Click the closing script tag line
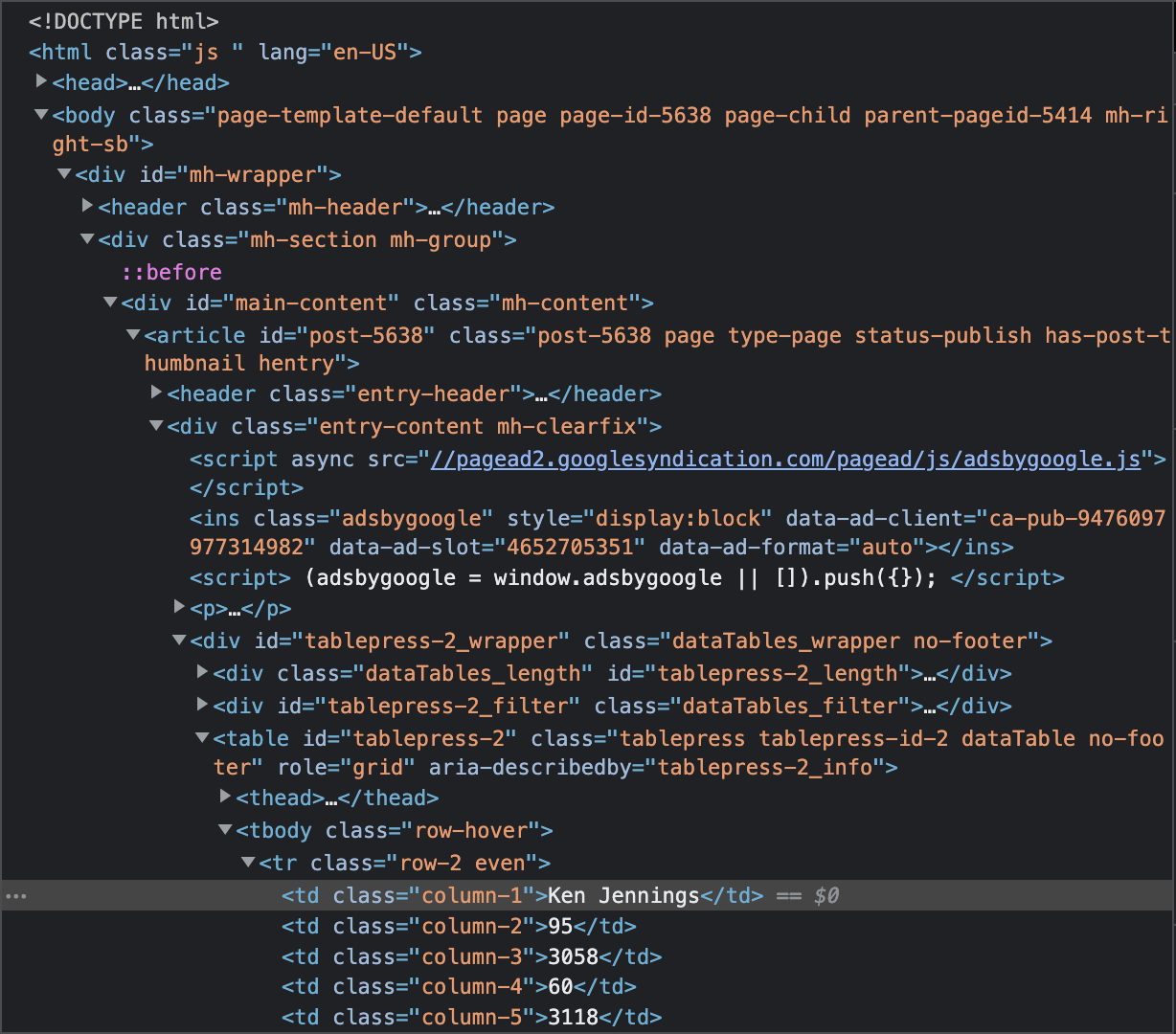This screenshot has width=1176, height=1034. (246, 487)
